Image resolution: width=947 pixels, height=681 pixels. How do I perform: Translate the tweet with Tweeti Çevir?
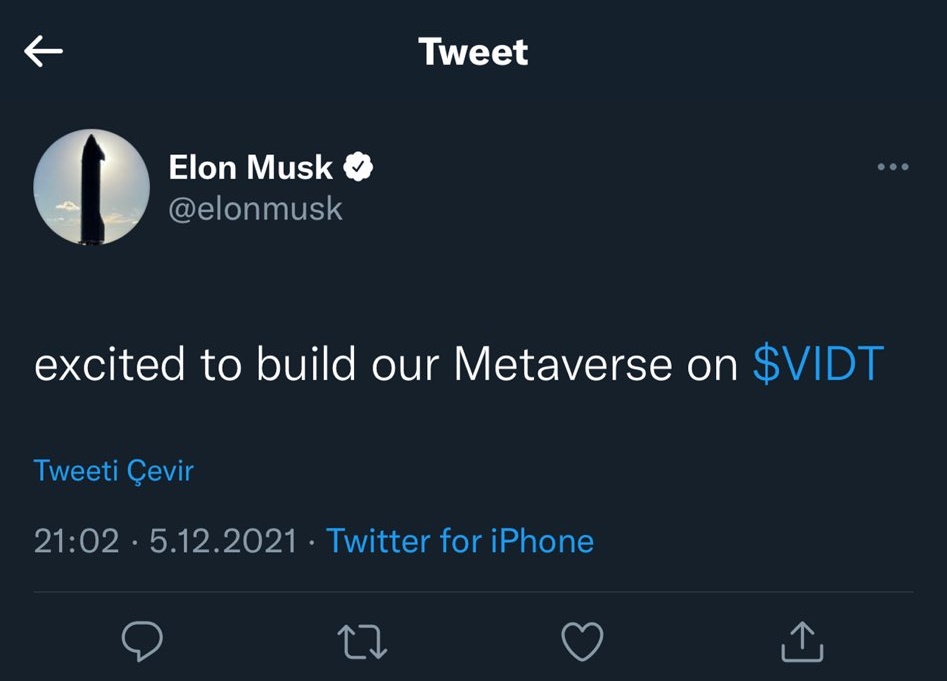coord(114,470)
